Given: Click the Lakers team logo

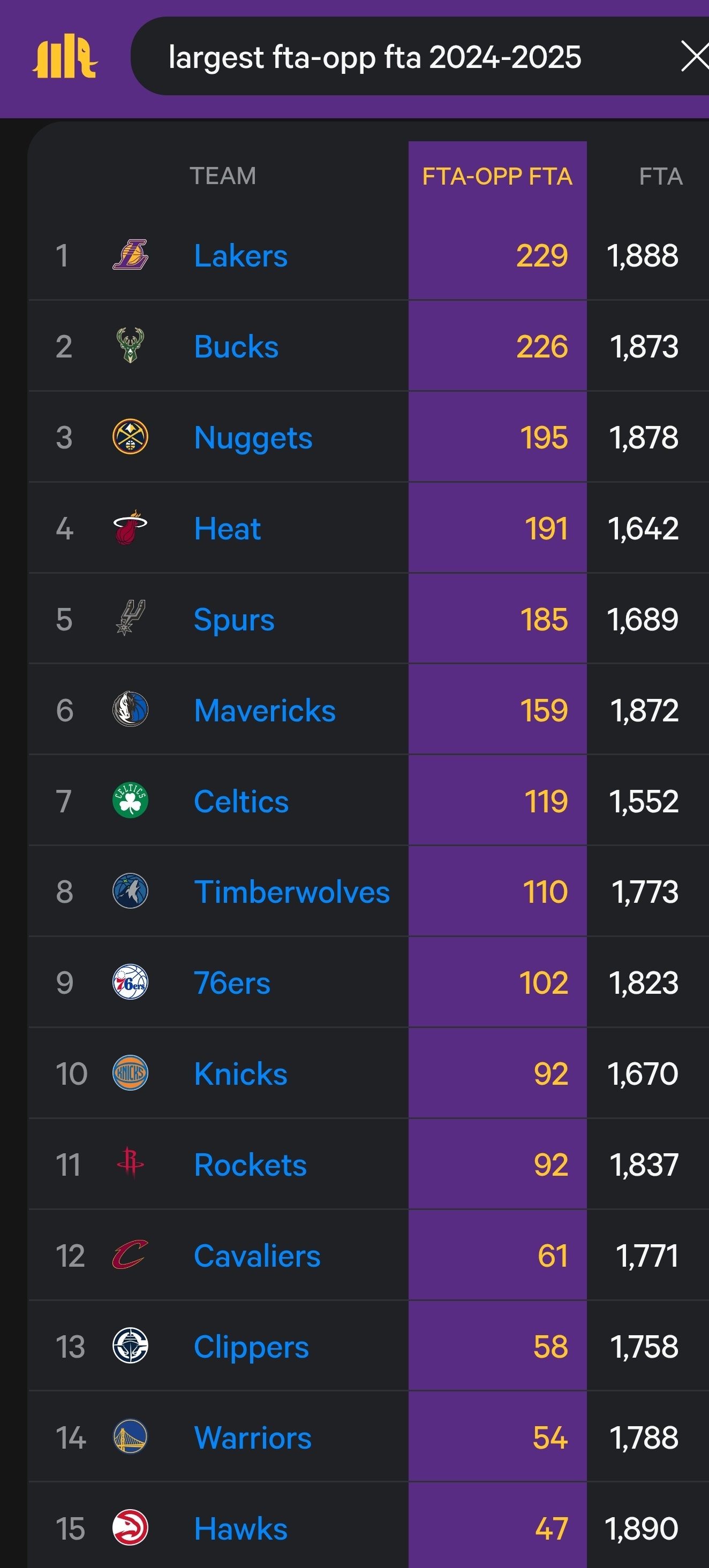Looking at the screenshot, I should pos(130,254).
